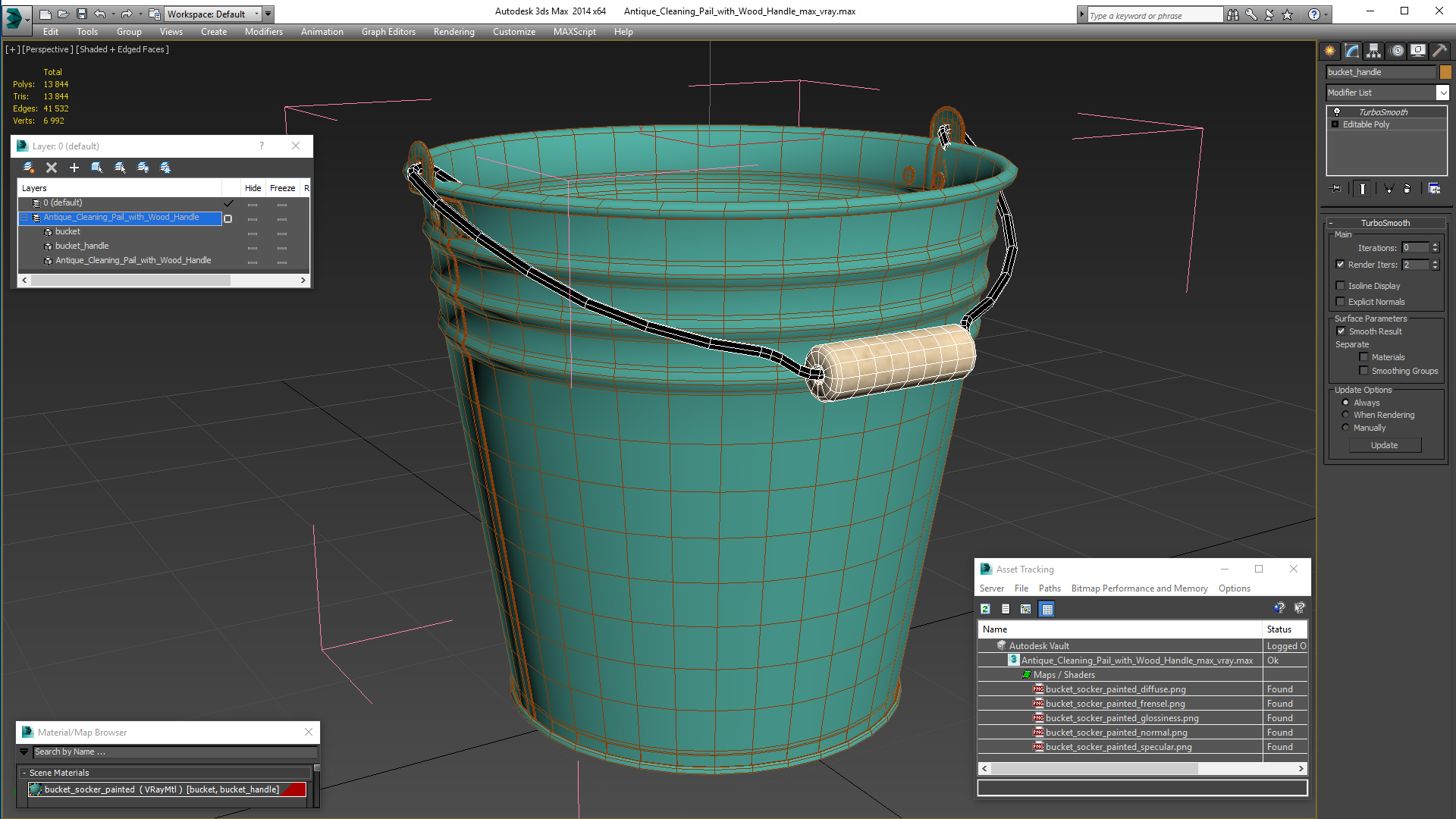Open the MAXScript menu
Viewport: 1456px width, 819px height.
click(574, 32)
